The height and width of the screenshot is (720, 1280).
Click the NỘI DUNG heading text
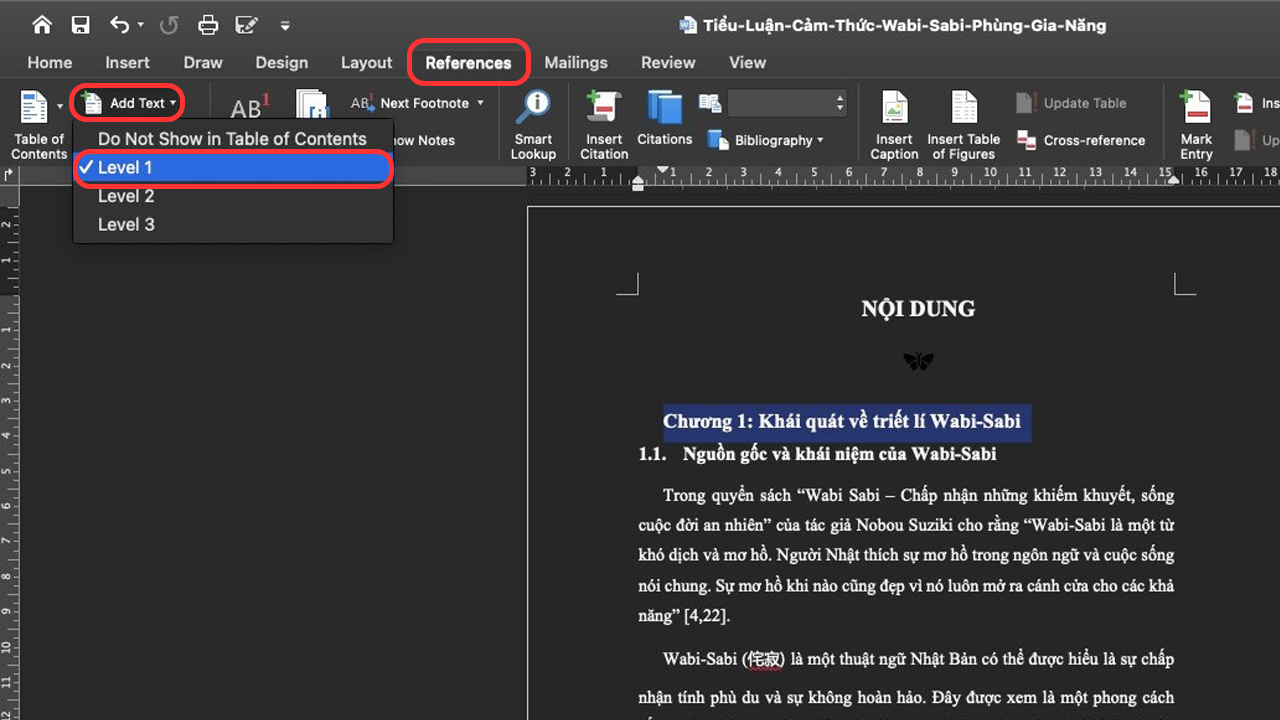pos(918,309)
